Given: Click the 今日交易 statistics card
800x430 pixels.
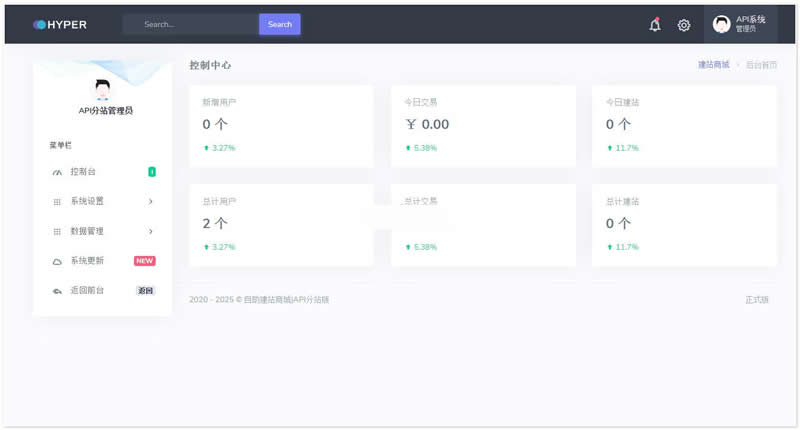Looking at the screenshot, I should pyautogui.click(x=482, y=125).
